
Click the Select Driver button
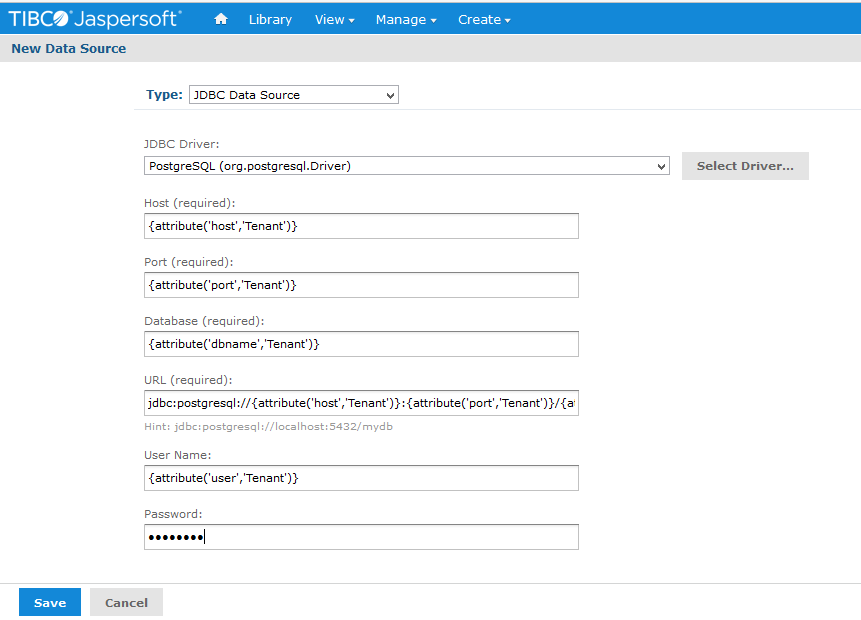pos(745,166)
